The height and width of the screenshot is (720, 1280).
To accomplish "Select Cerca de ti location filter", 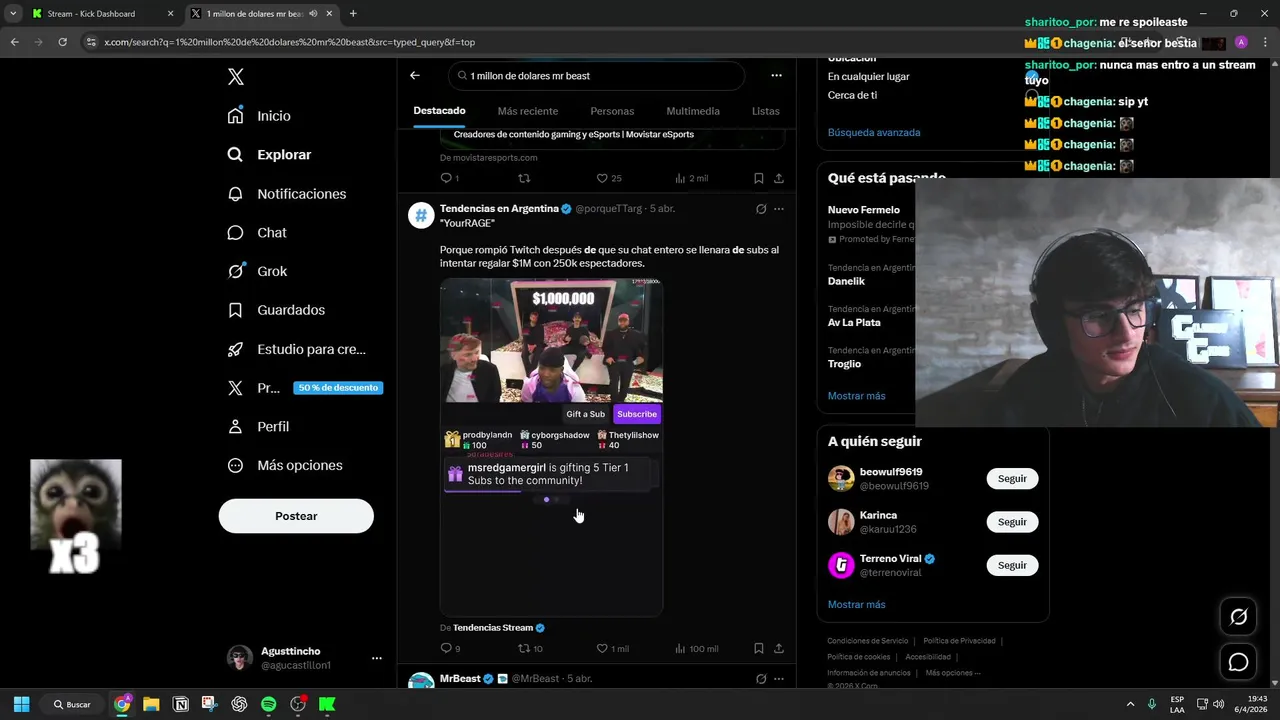I will tap(852, 95).
